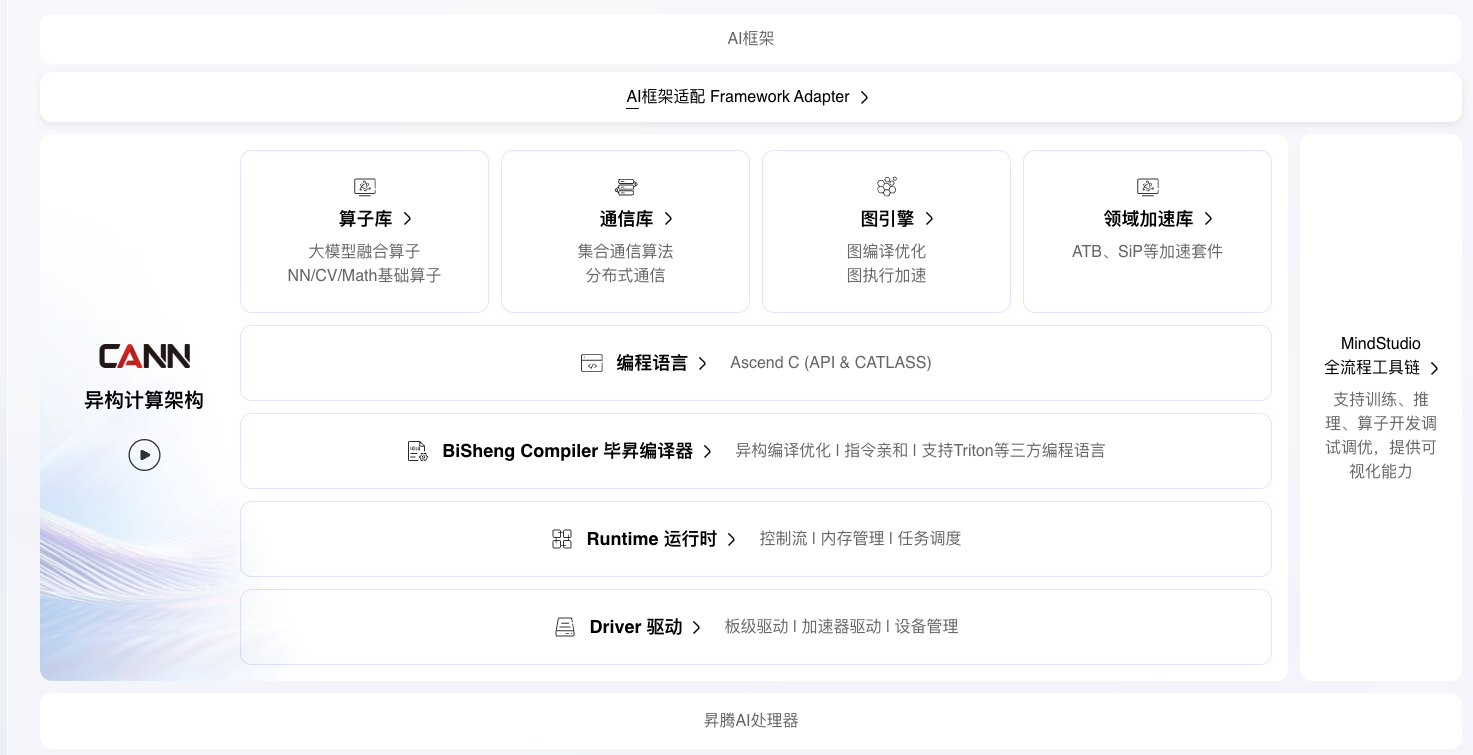Expand Framework Adapter with its chevron
1473x755 pixels.
point(864,97)
